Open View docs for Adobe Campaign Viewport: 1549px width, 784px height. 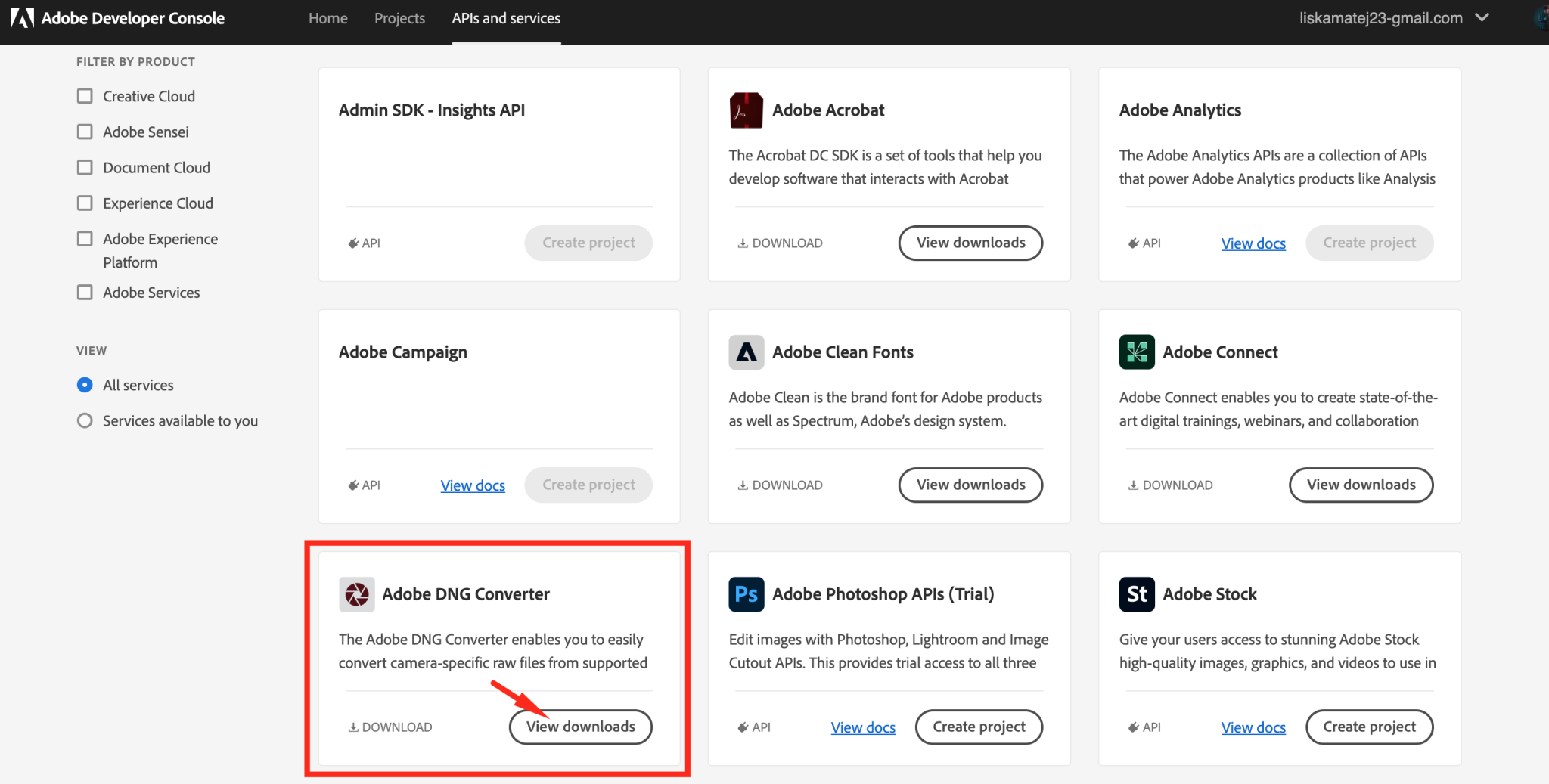point(473,485)
